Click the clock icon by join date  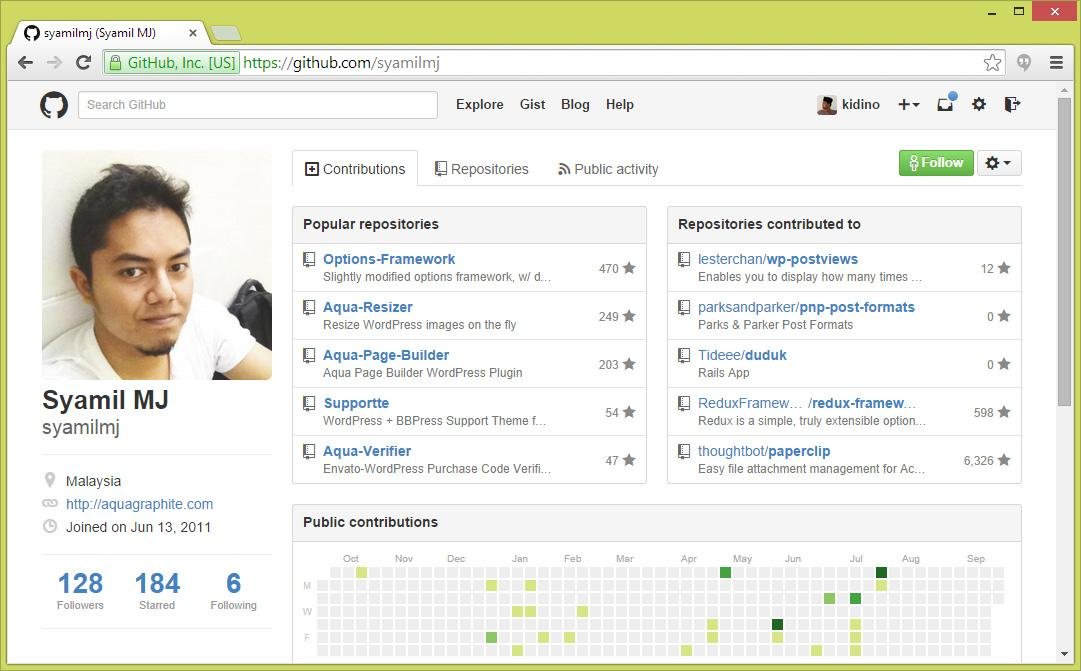click(x=50, y=526)
